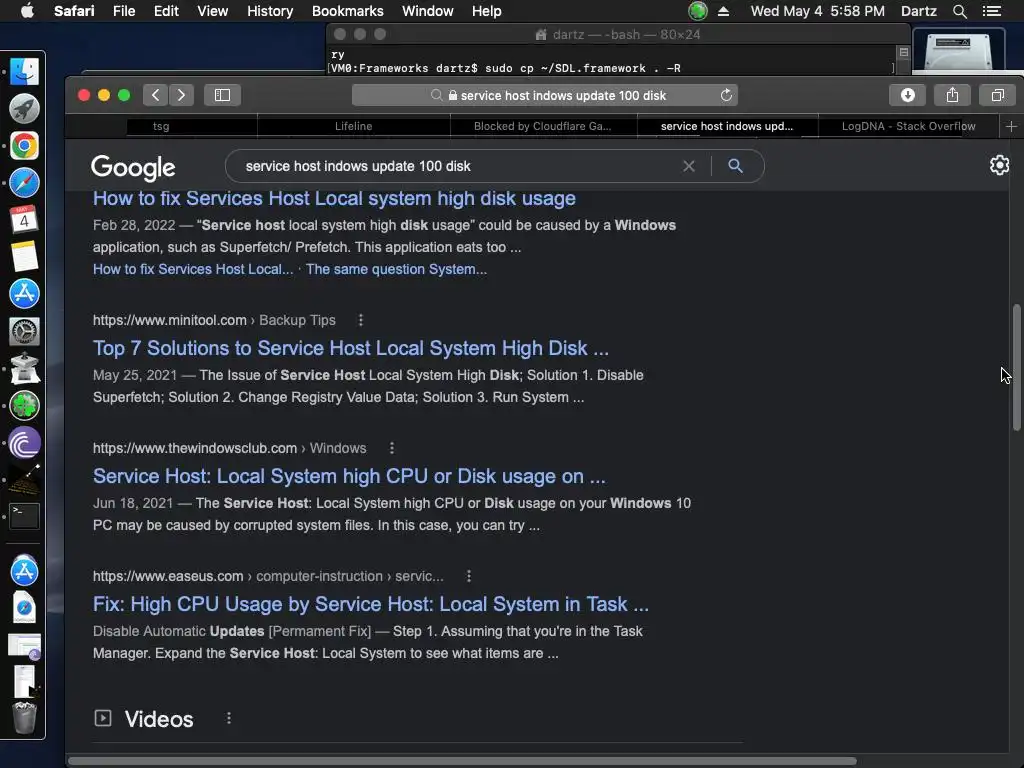Go forward with Safari's forward arrow
The width and height of the screenshot is (1024, 768).
tap(182, 95)
